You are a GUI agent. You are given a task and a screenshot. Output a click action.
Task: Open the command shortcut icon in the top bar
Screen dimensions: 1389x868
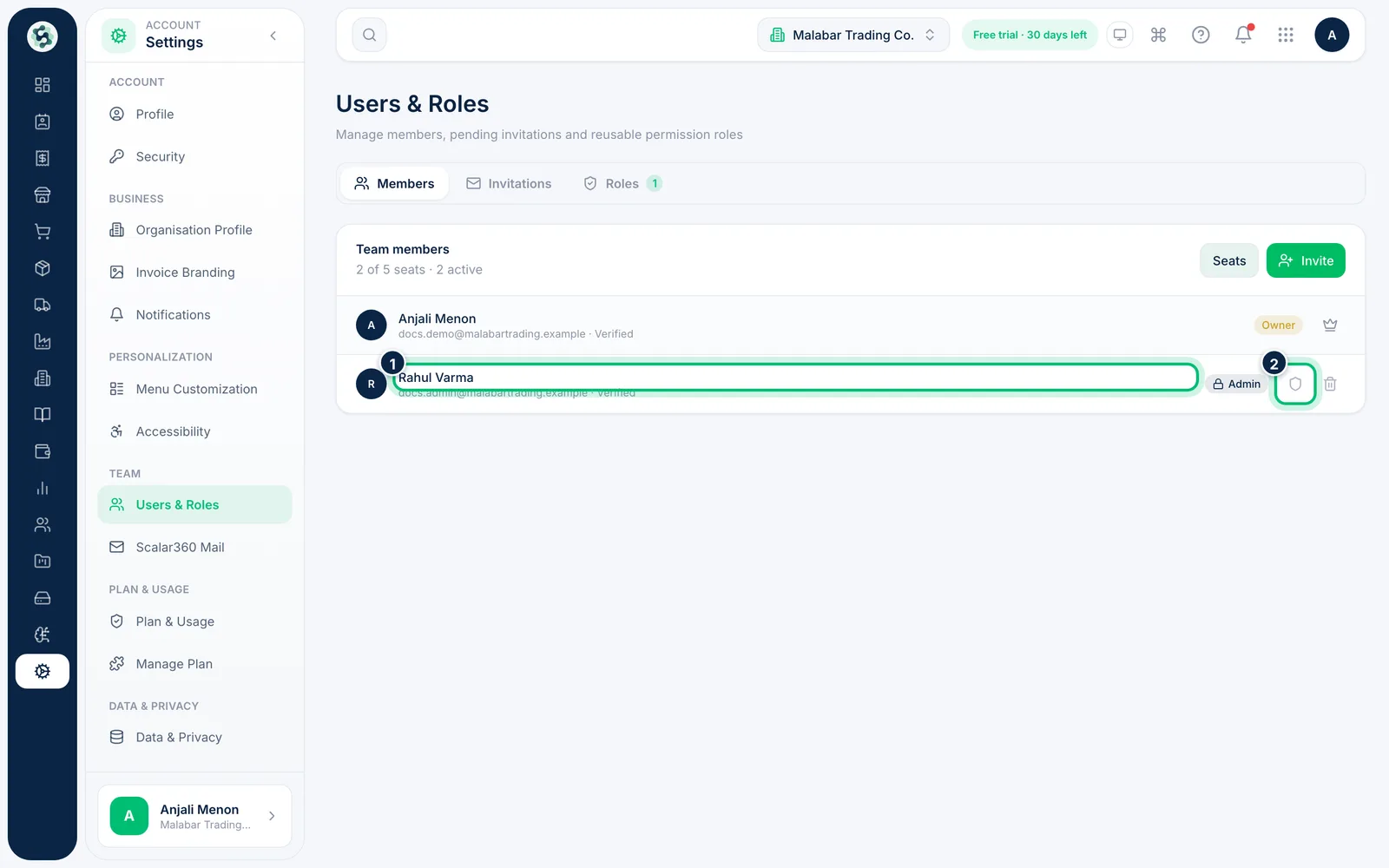[1158, 35]
